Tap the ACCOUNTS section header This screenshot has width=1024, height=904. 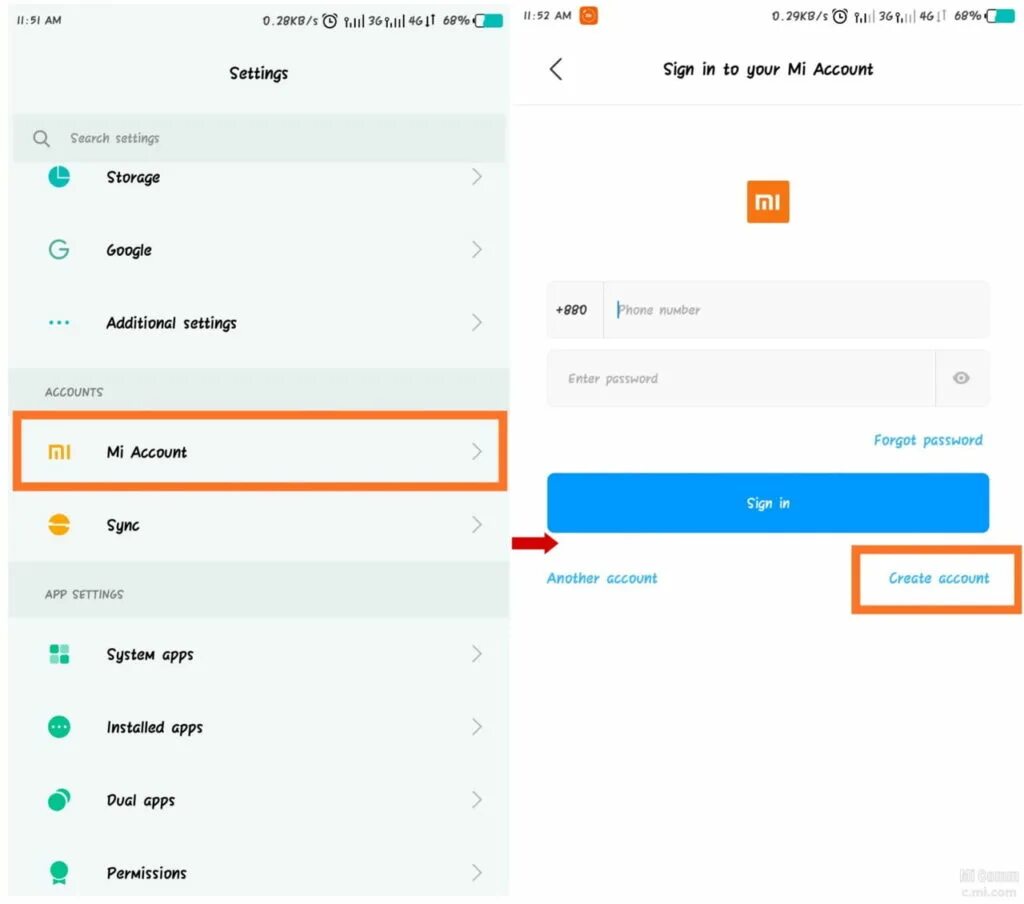tap(74, 392)
